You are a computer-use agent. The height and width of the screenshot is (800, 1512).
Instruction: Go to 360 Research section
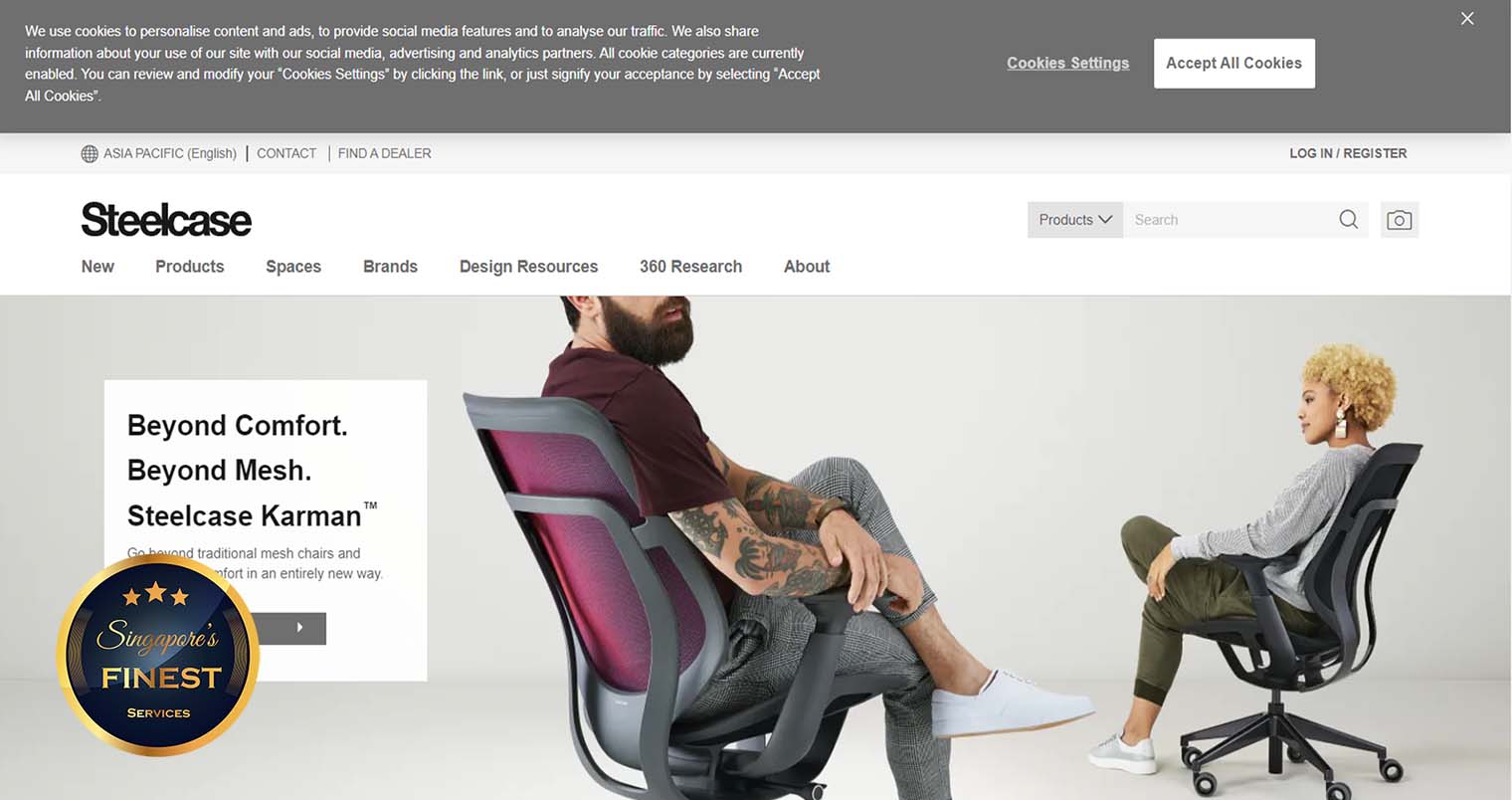[x=690, y=267]
